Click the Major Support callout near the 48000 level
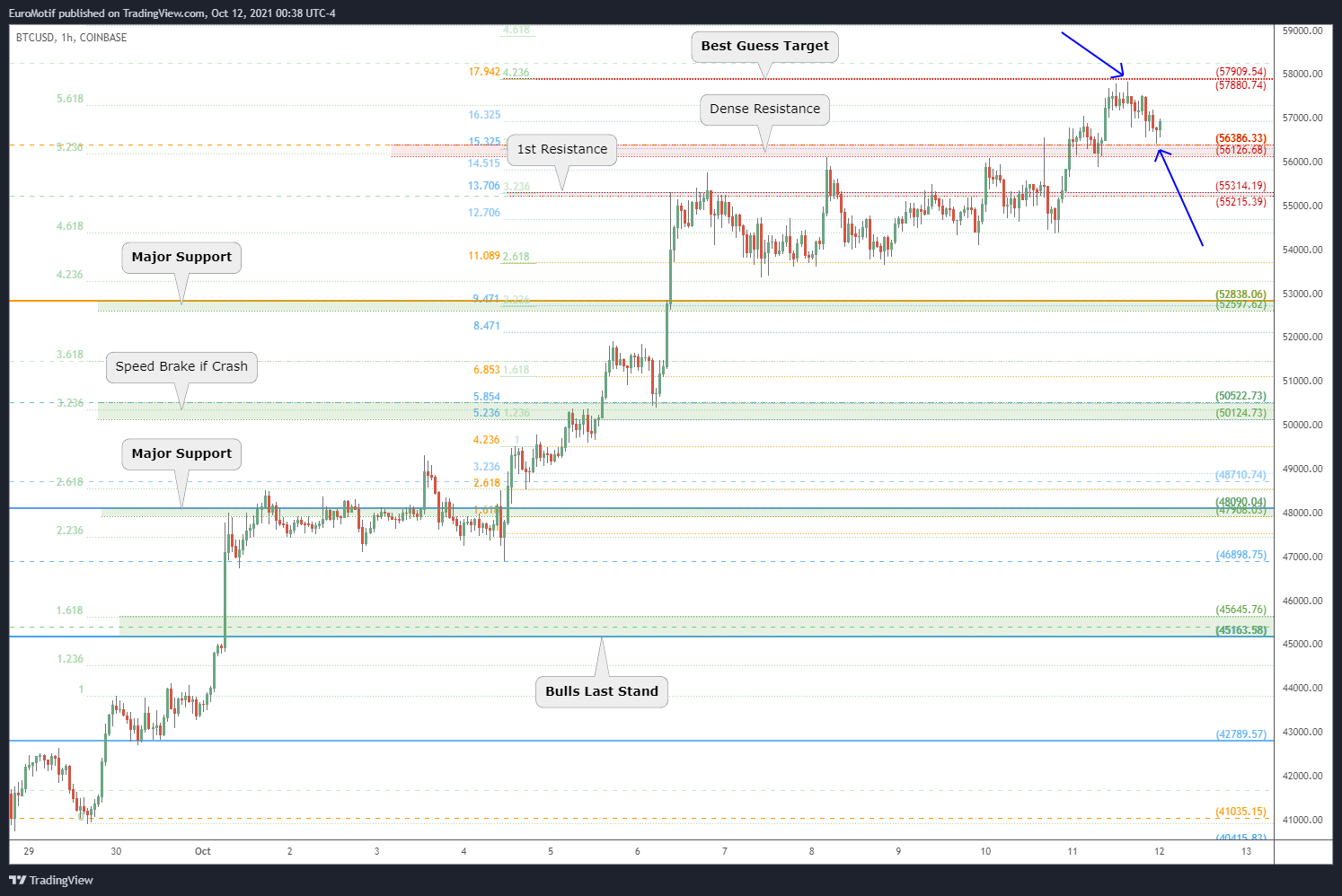The image size is (1342, 896). [181, 453]
